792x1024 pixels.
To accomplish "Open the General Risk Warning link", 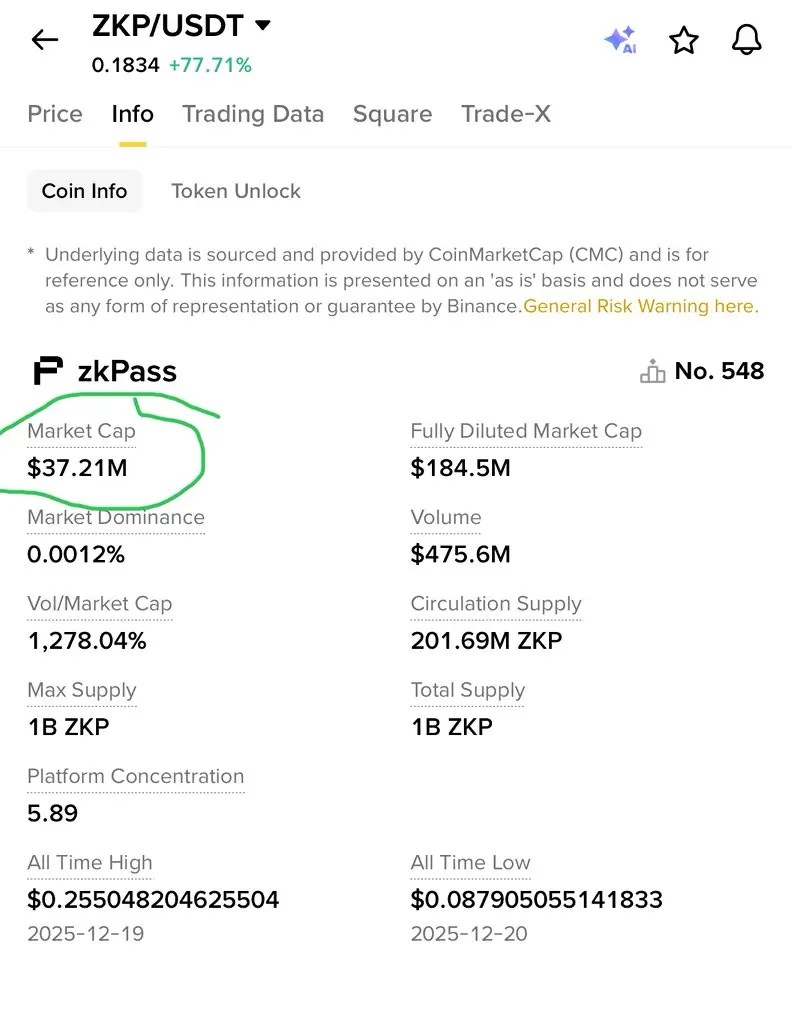I will [x=641, y=307].
